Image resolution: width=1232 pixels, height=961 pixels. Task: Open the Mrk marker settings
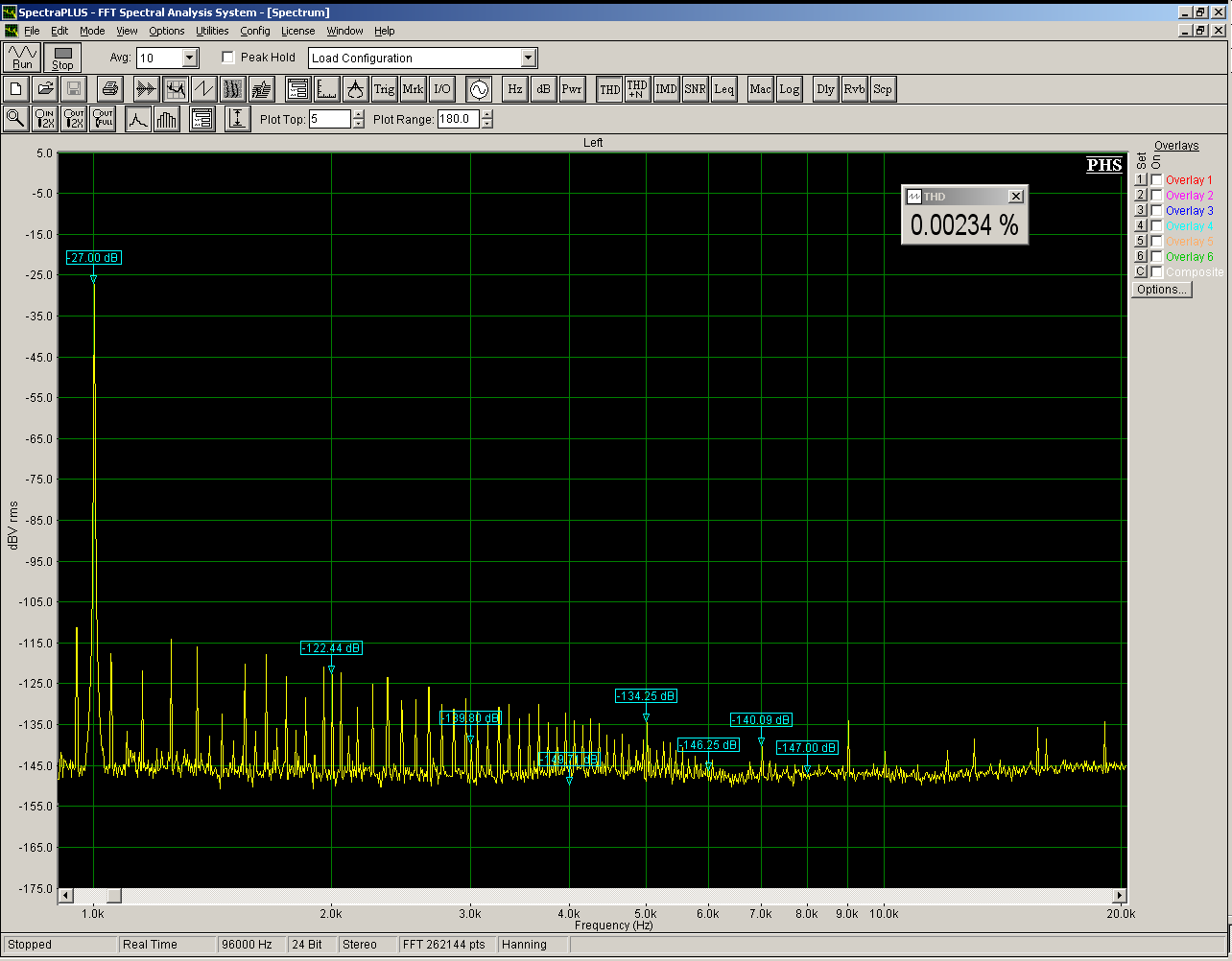click(x=414, y=89)
